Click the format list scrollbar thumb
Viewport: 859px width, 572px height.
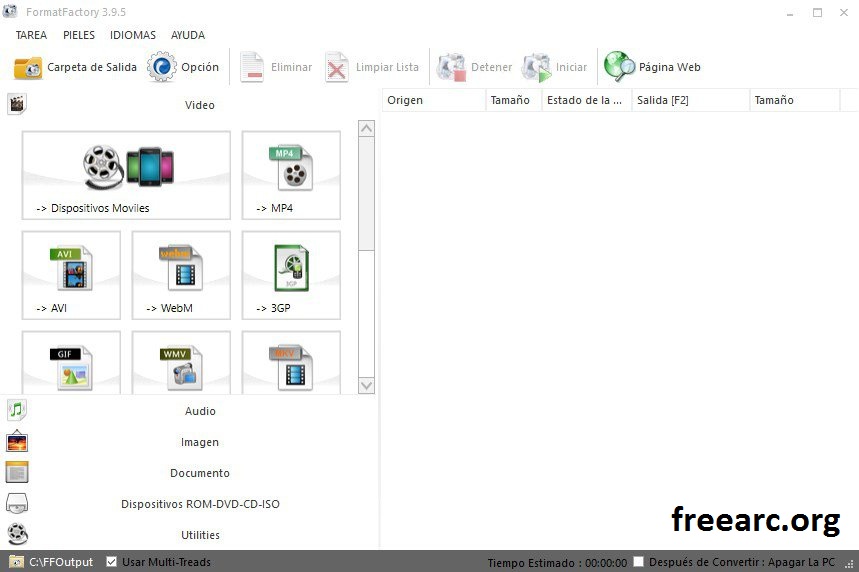tap(366, 194)
